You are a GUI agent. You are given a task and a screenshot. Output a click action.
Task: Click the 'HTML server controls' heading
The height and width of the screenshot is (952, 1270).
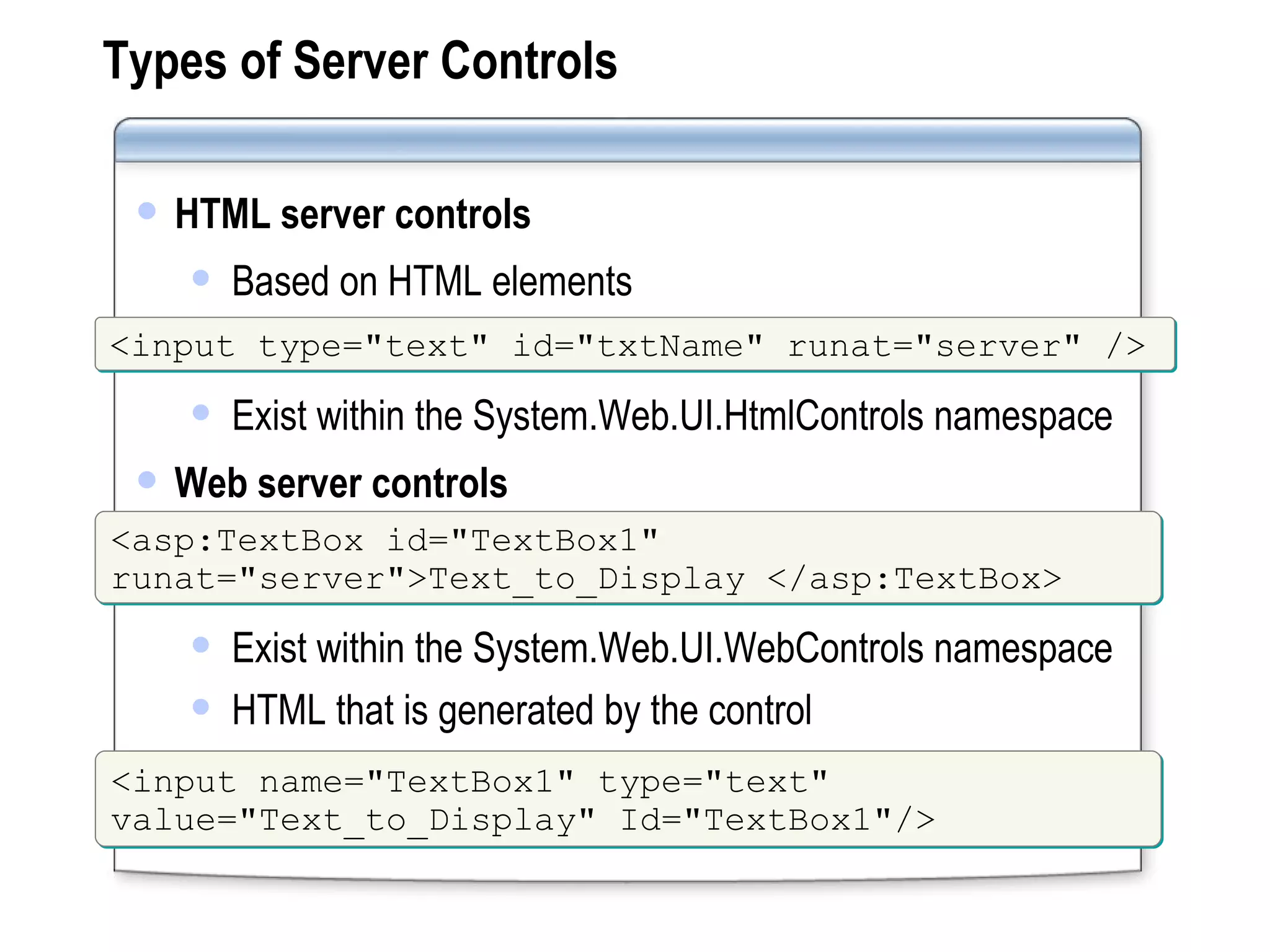(x=352, y=214)
